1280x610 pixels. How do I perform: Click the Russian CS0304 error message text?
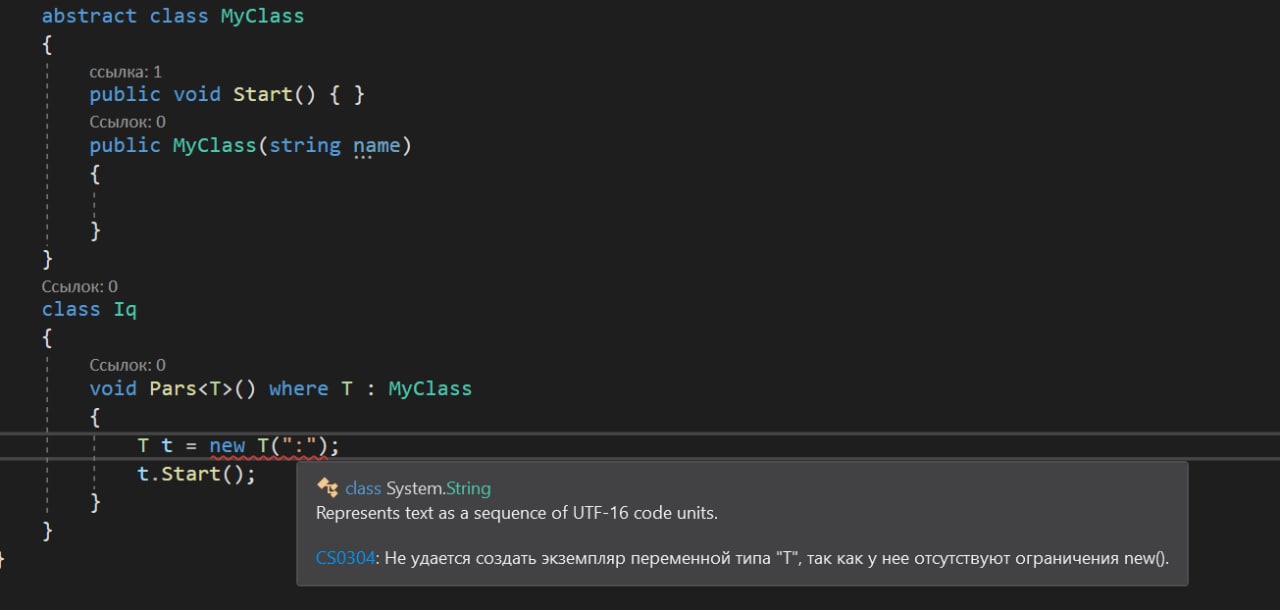(x=776, y=558)
